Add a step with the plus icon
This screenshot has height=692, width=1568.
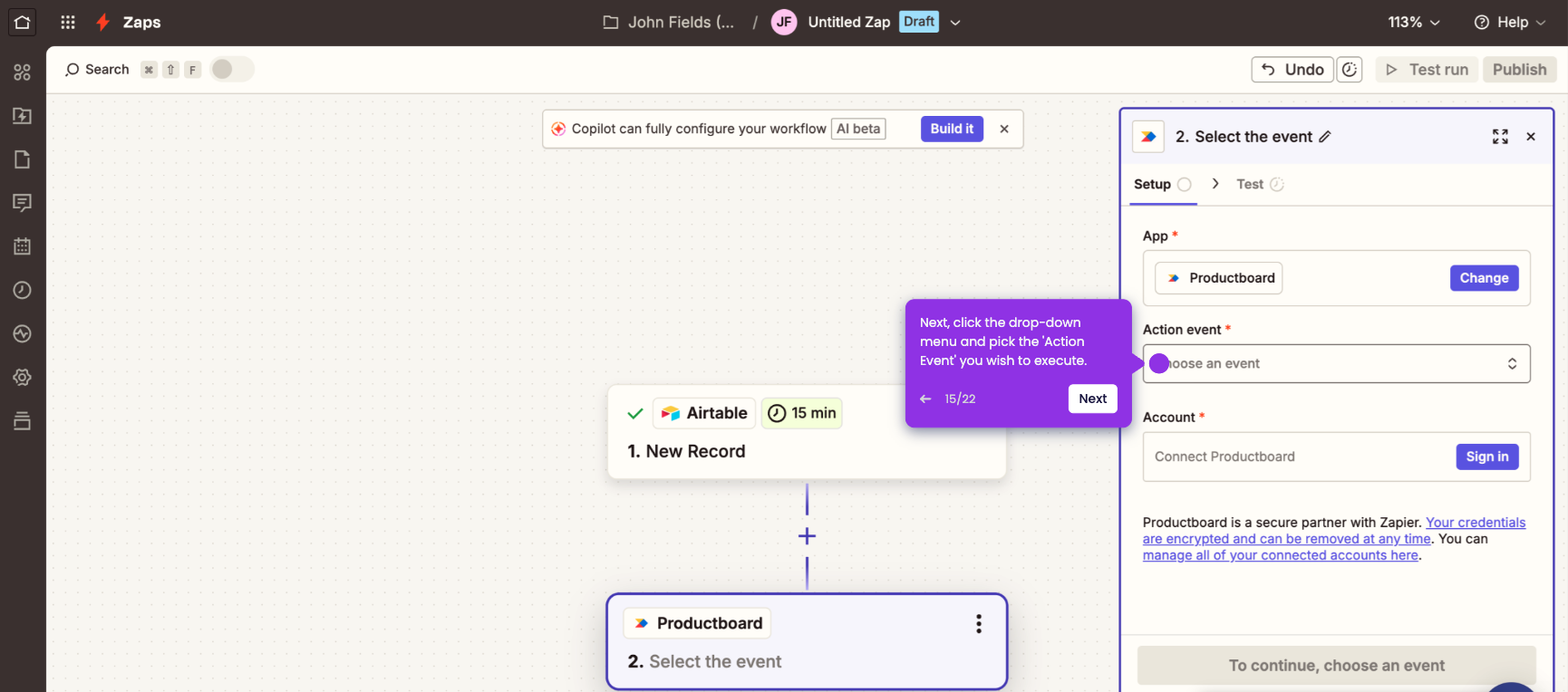tap(807, 536)
